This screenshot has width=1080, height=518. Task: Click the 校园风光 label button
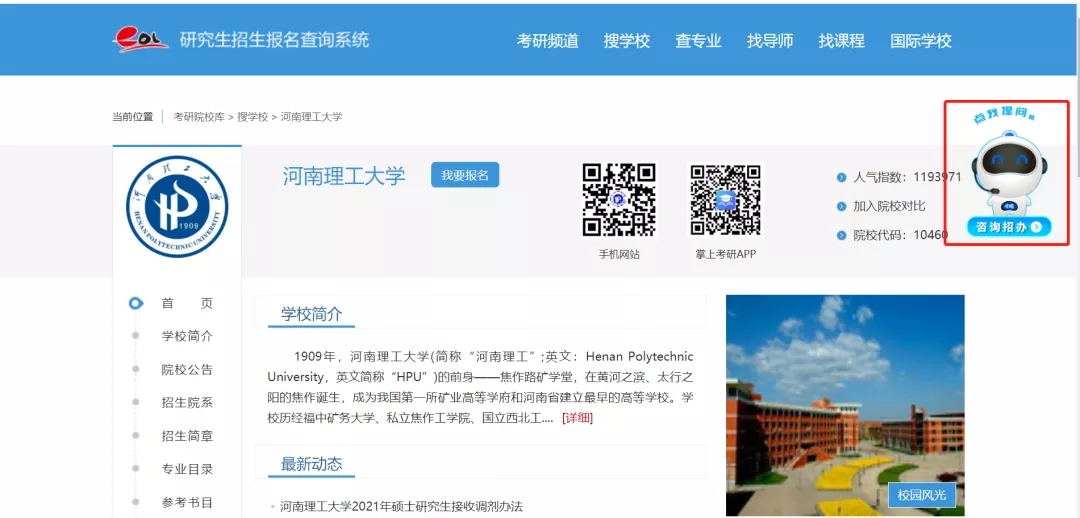pyautogui.click(x=922, y=494)
